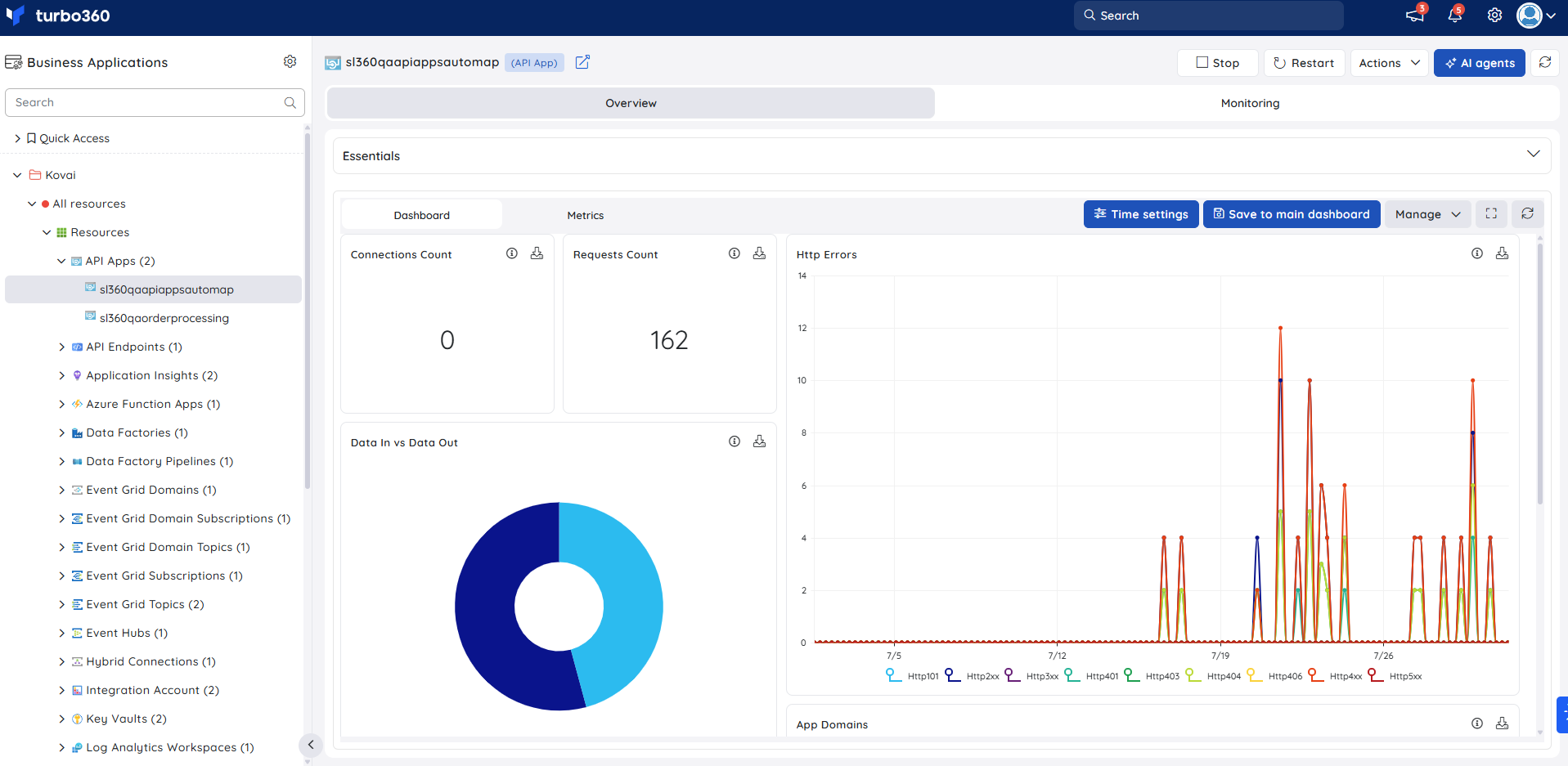
Task: Refresh the dashboard widgets
Action: [1527, 213]
